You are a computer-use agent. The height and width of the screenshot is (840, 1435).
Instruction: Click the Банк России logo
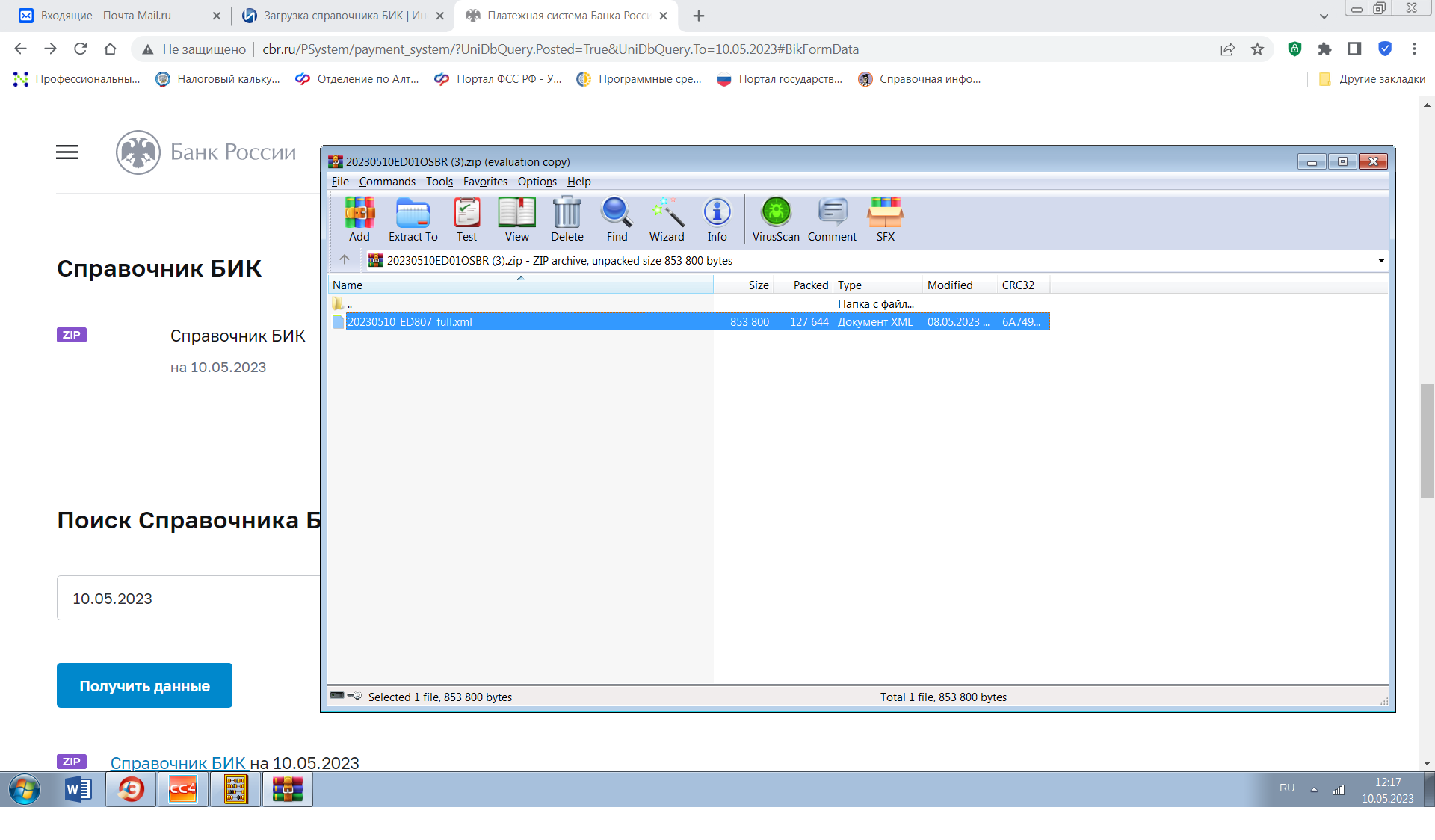tap(206, 152)
